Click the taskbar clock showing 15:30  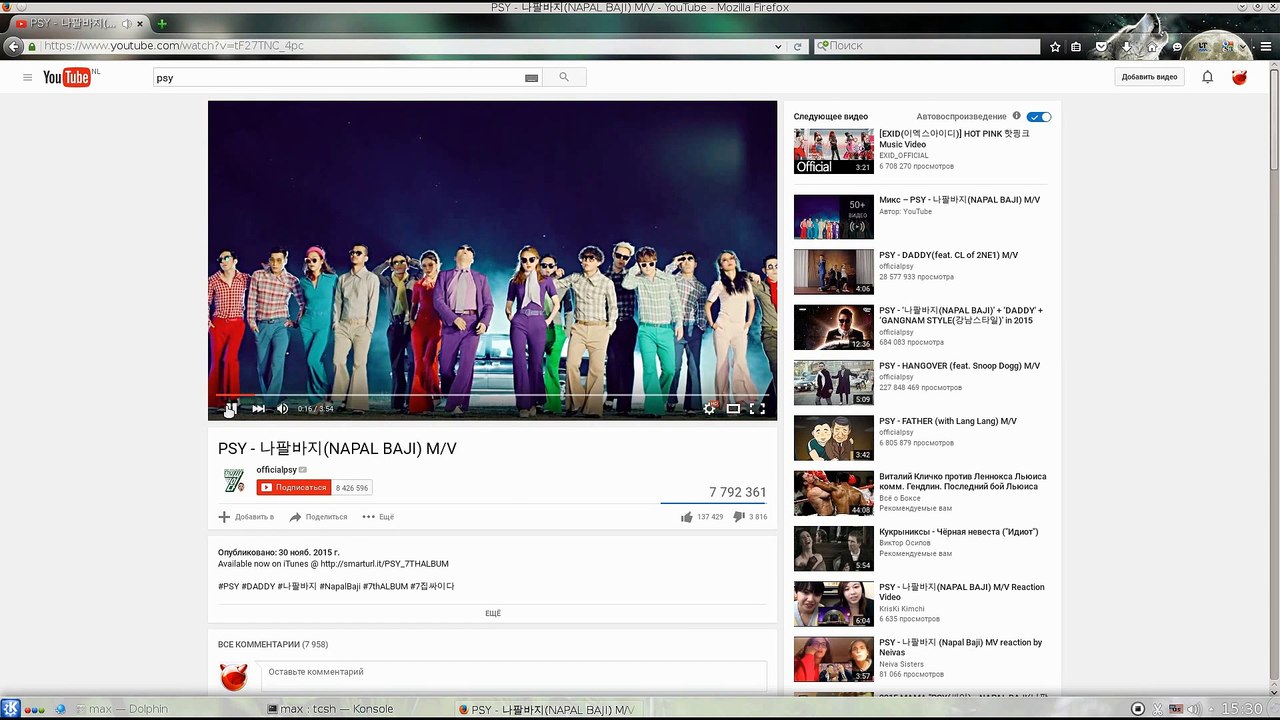(1241, 709)
